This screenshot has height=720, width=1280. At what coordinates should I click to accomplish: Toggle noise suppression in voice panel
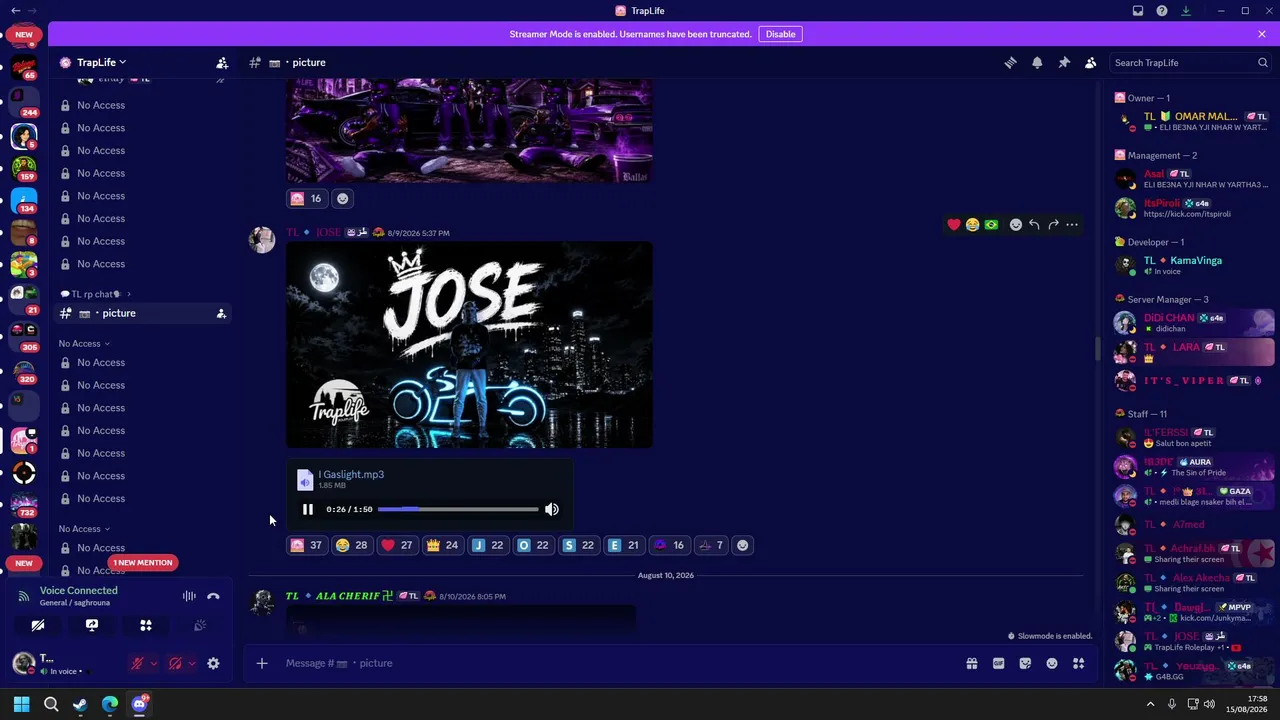coord(189,596)
